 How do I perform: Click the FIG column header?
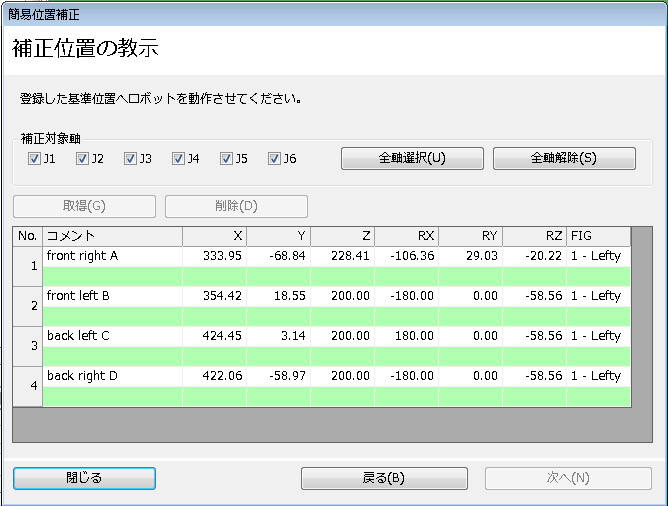pos(597,236)
